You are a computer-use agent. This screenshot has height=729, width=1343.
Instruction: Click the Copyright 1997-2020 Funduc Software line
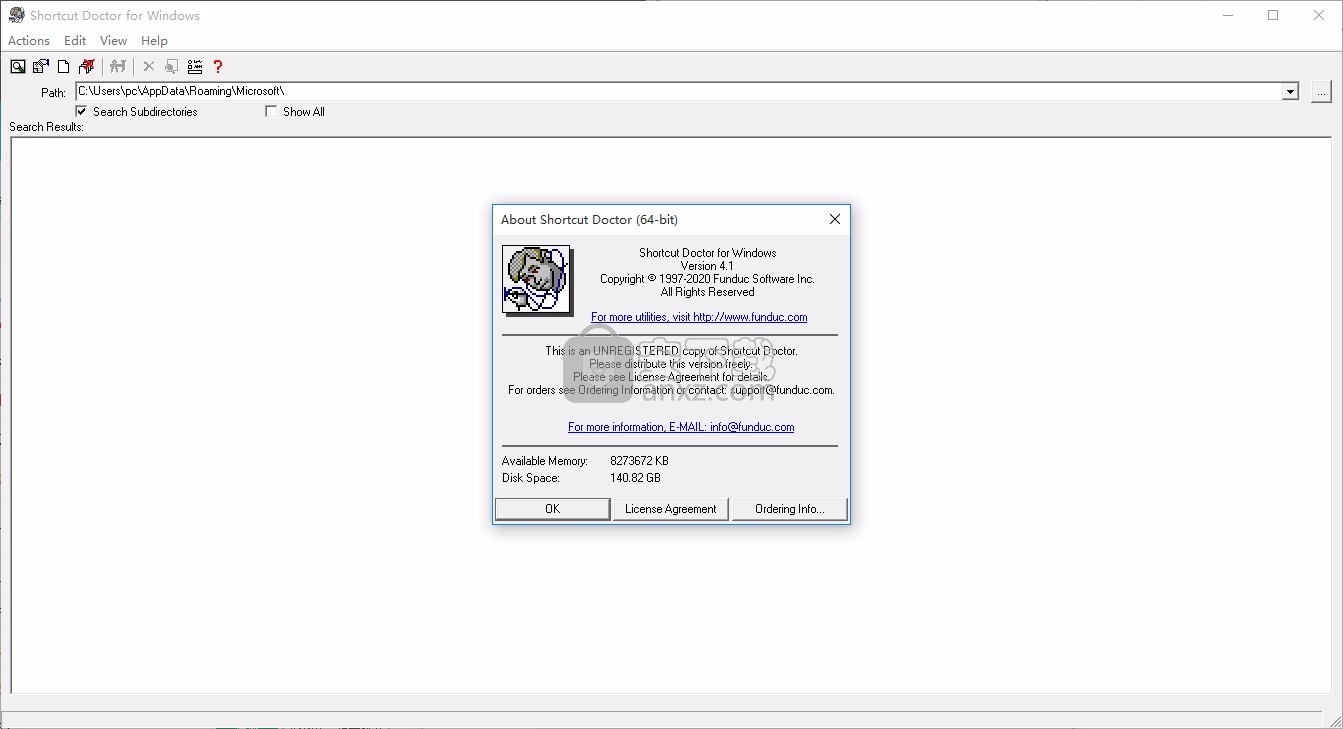(x=707, y=279)
